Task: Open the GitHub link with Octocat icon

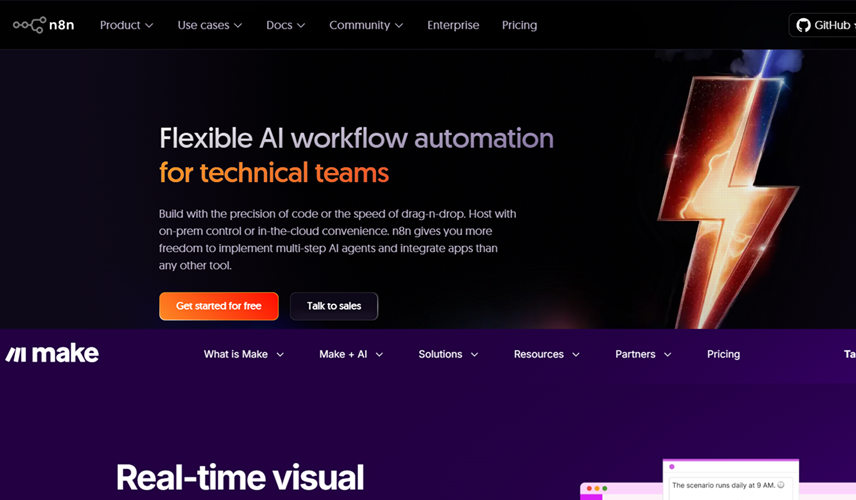Action: (x=823, y=25)
